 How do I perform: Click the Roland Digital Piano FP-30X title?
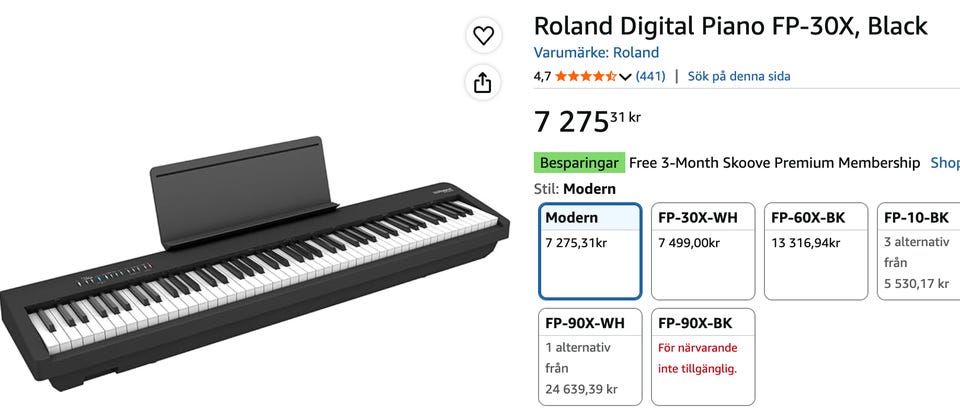[x=730, y=26]
